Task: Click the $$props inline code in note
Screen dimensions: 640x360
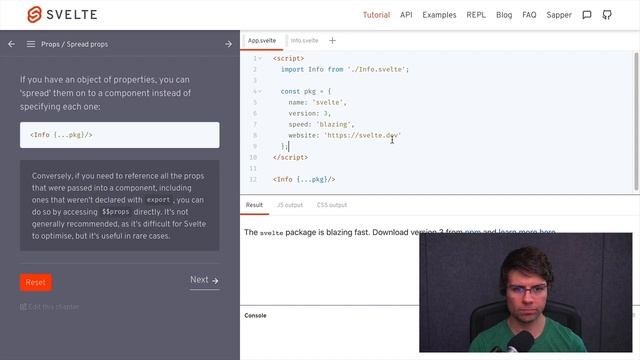Action: (x=116, y=212)
